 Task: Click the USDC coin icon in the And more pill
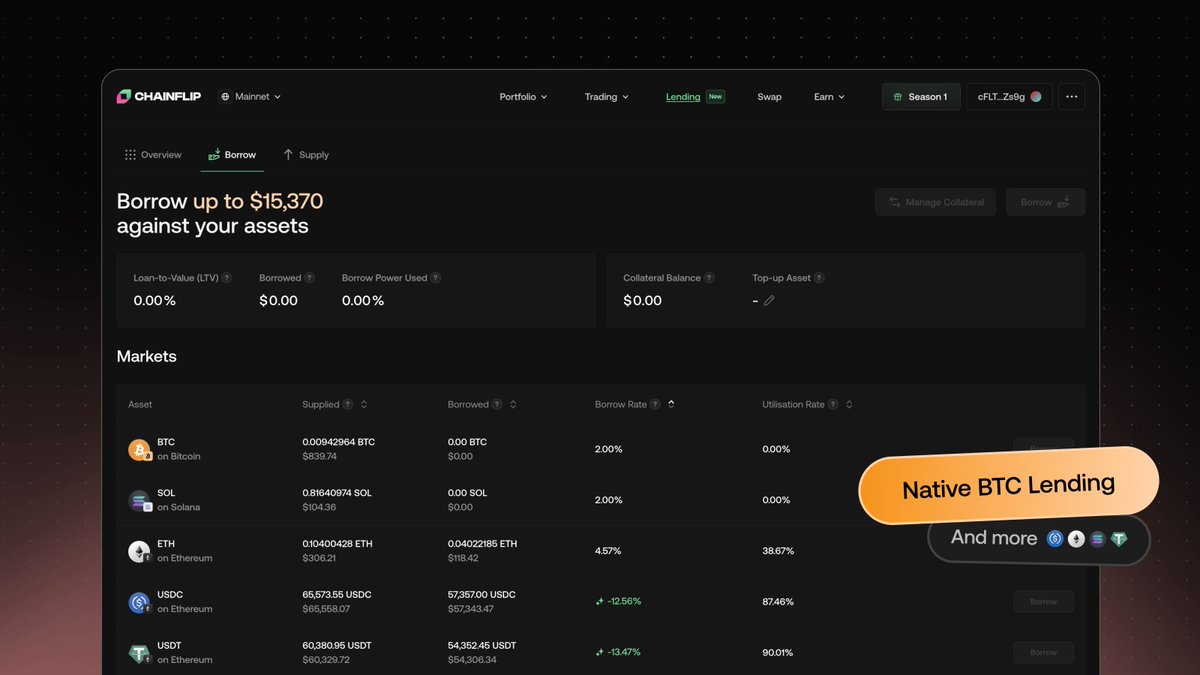pos(1053,538)
